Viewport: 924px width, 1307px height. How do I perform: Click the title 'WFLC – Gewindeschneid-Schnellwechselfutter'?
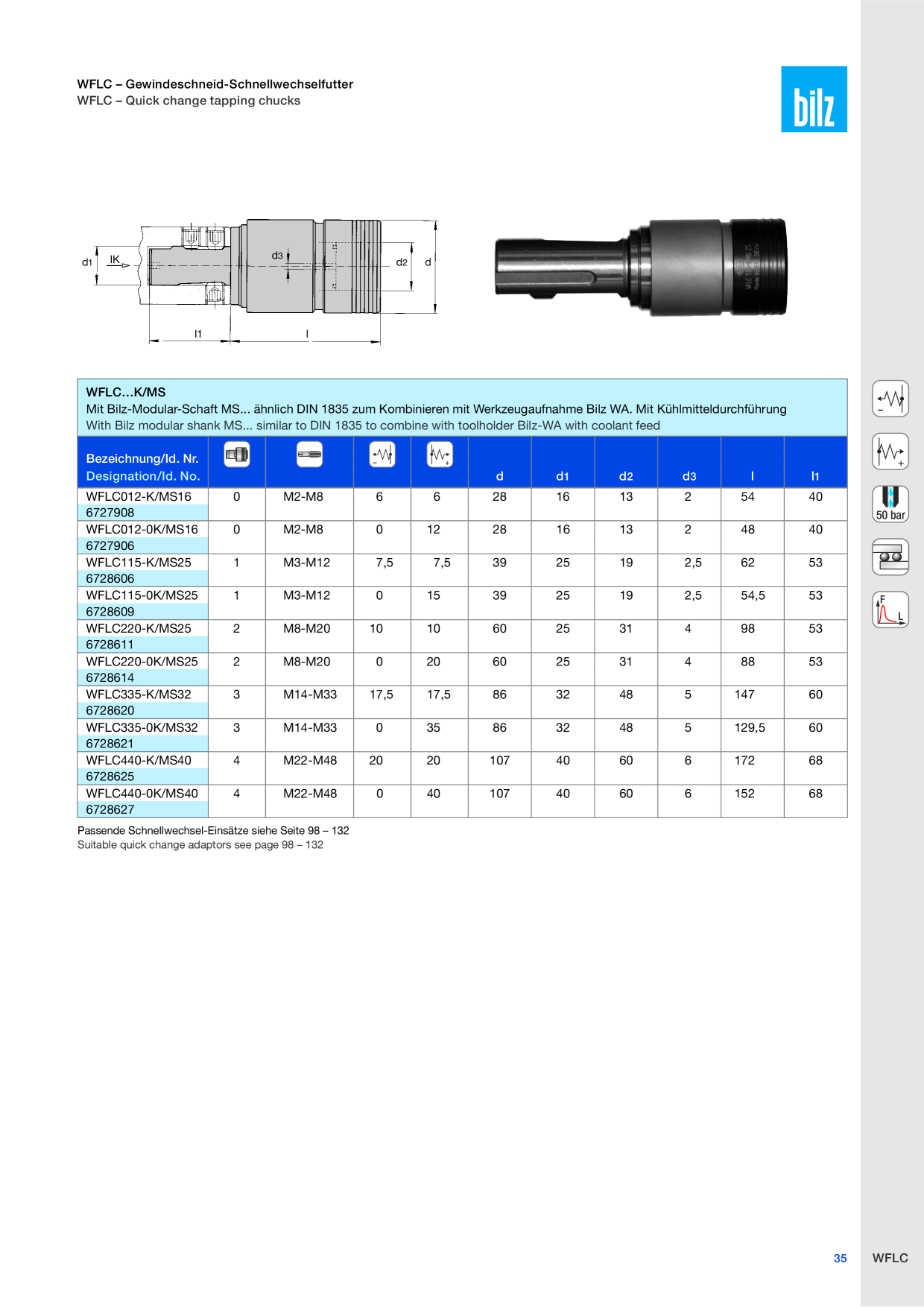point(215,84)
